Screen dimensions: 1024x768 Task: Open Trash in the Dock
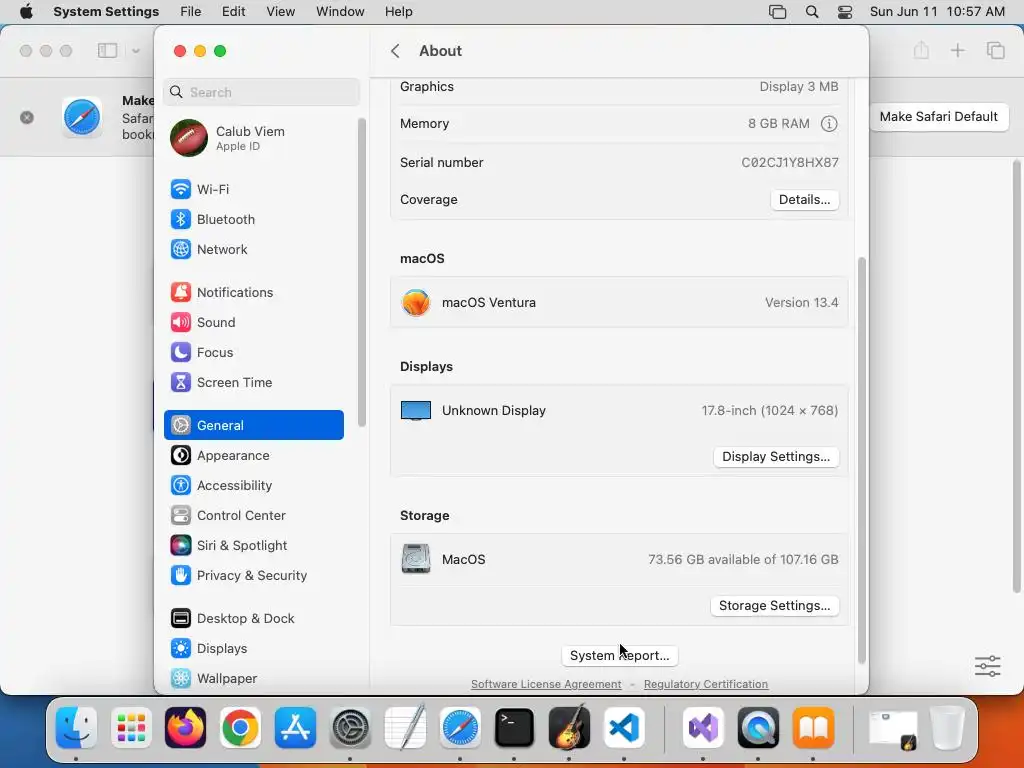click(x=947, y=728)
